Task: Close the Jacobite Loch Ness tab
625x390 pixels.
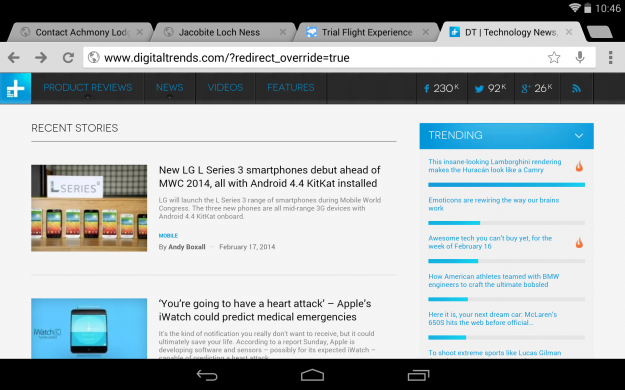Action: click(x=283, y=32)
